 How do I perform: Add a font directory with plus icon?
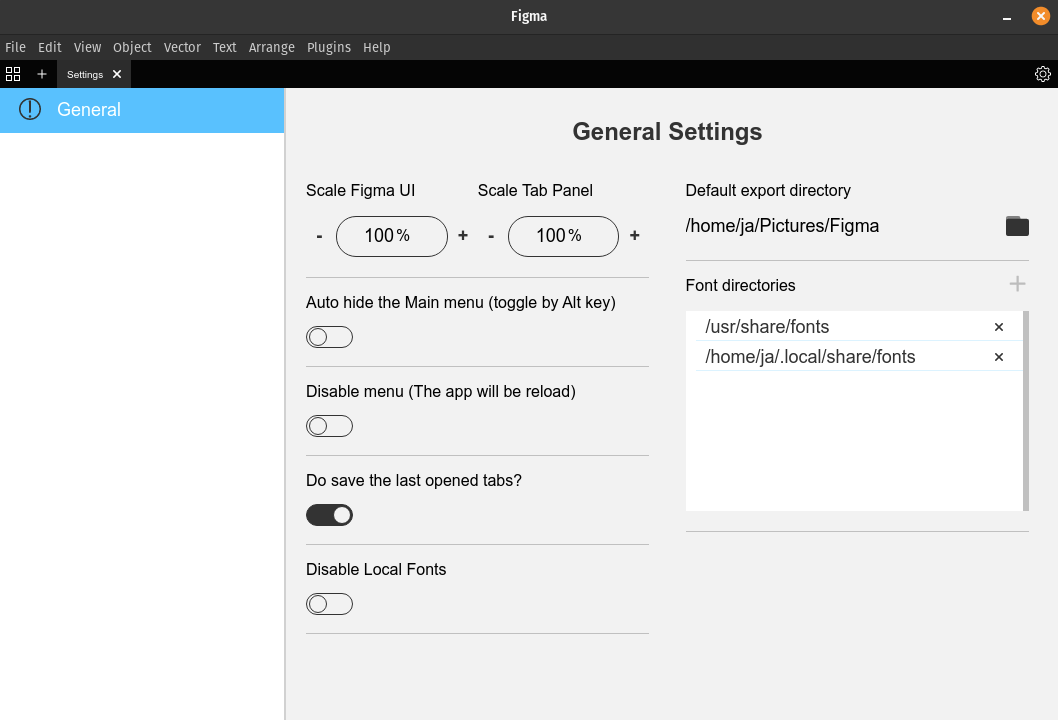pyautogui.click(x=1017, y=284)
